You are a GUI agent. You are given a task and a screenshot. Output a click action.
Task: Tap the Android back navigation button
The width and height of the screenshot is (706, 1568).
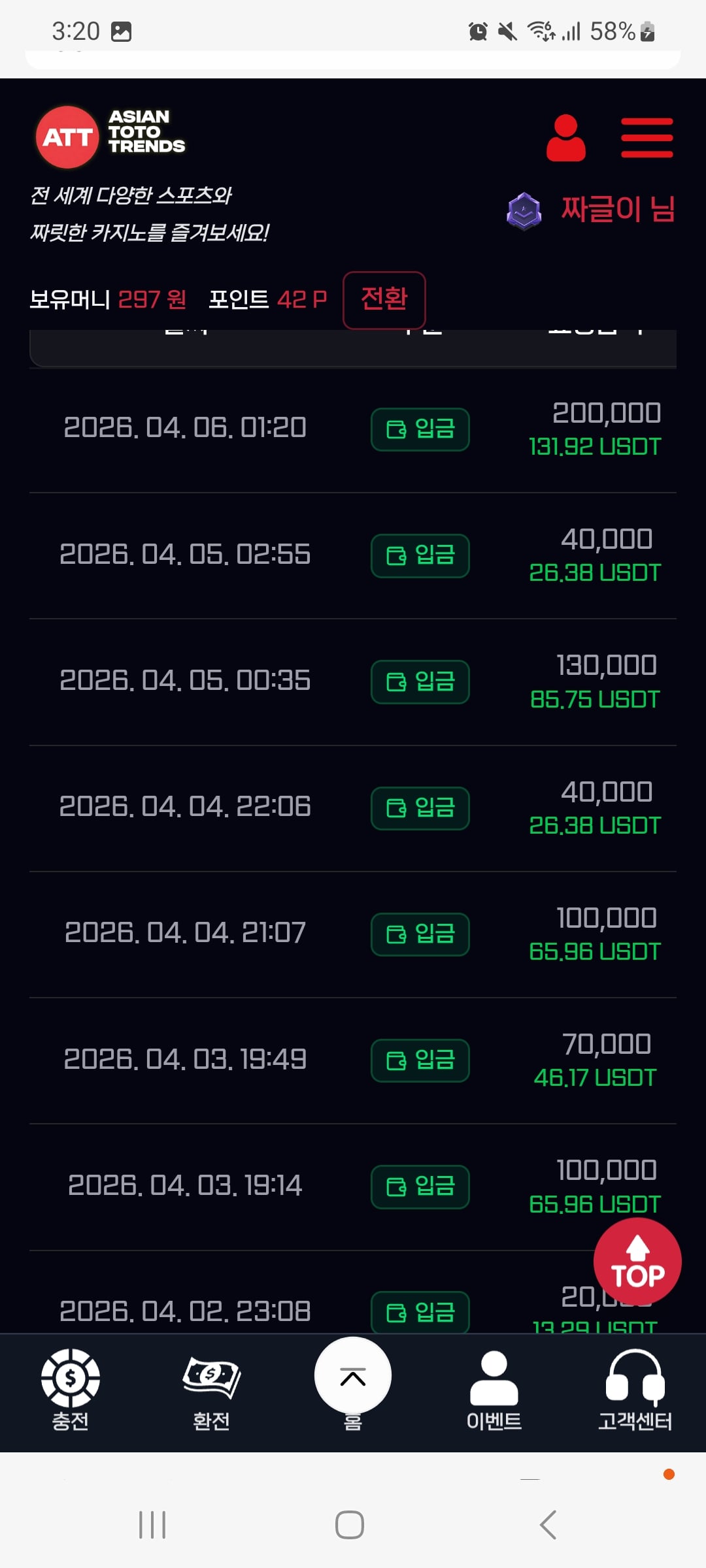pyautogui.click(x=548, y=1525)
